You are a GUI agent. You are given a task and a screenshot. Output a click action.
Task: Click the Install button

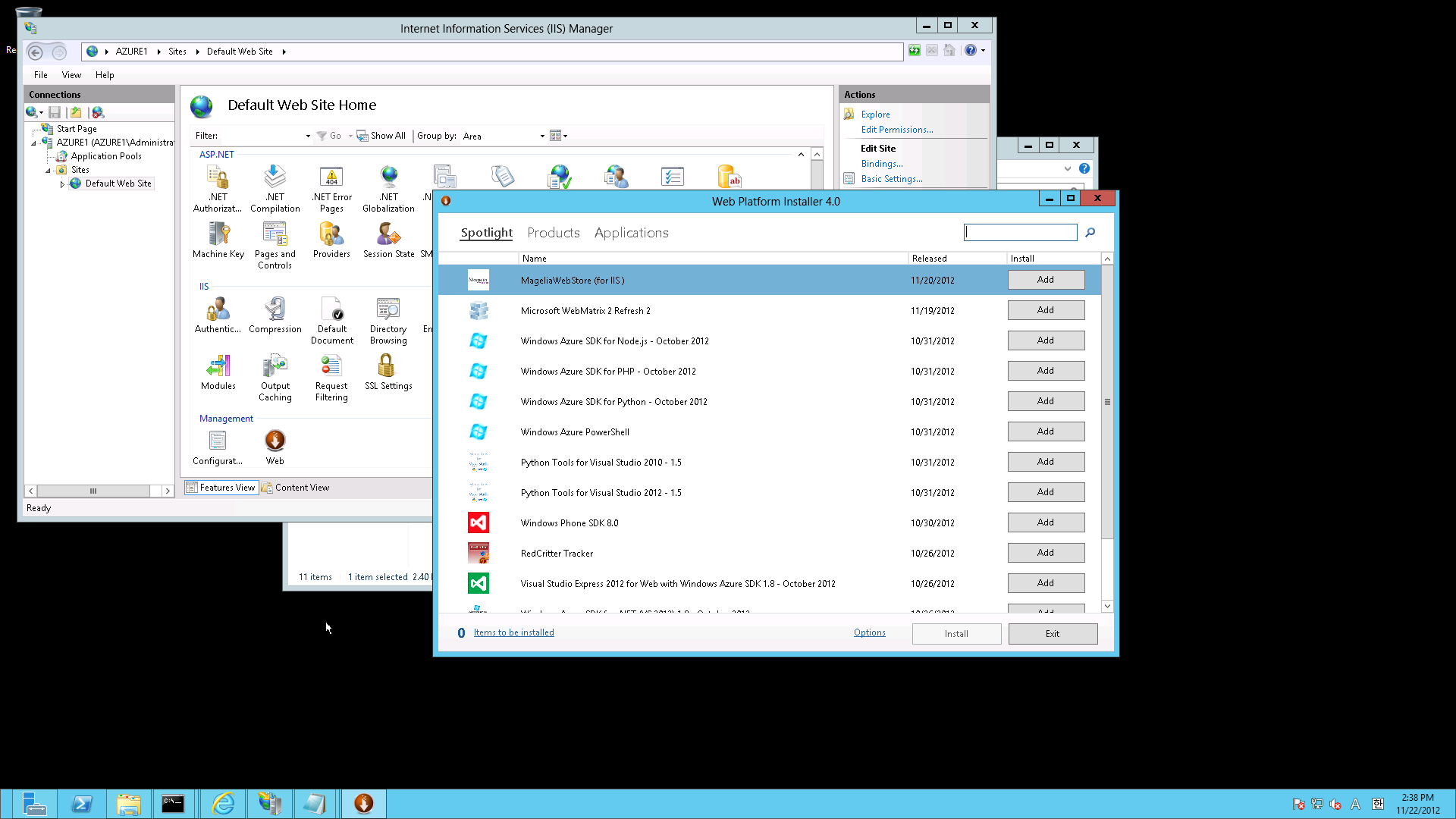[956, 634]
